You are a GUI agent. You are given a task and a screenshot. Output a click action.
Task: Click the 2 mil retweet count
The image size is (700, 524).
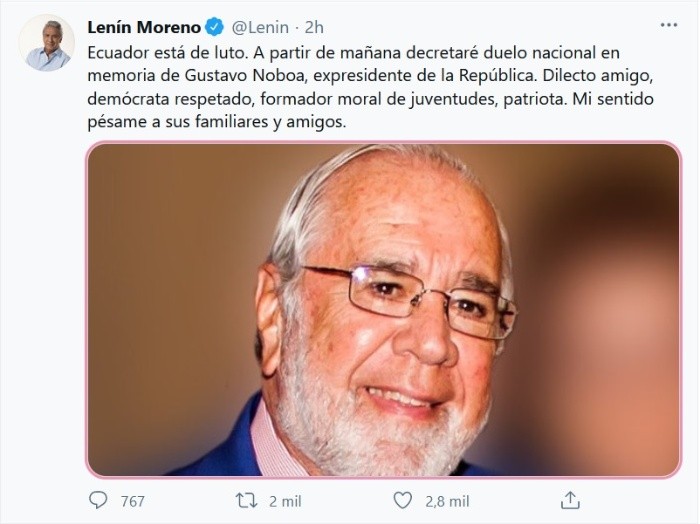pos(285,500)
